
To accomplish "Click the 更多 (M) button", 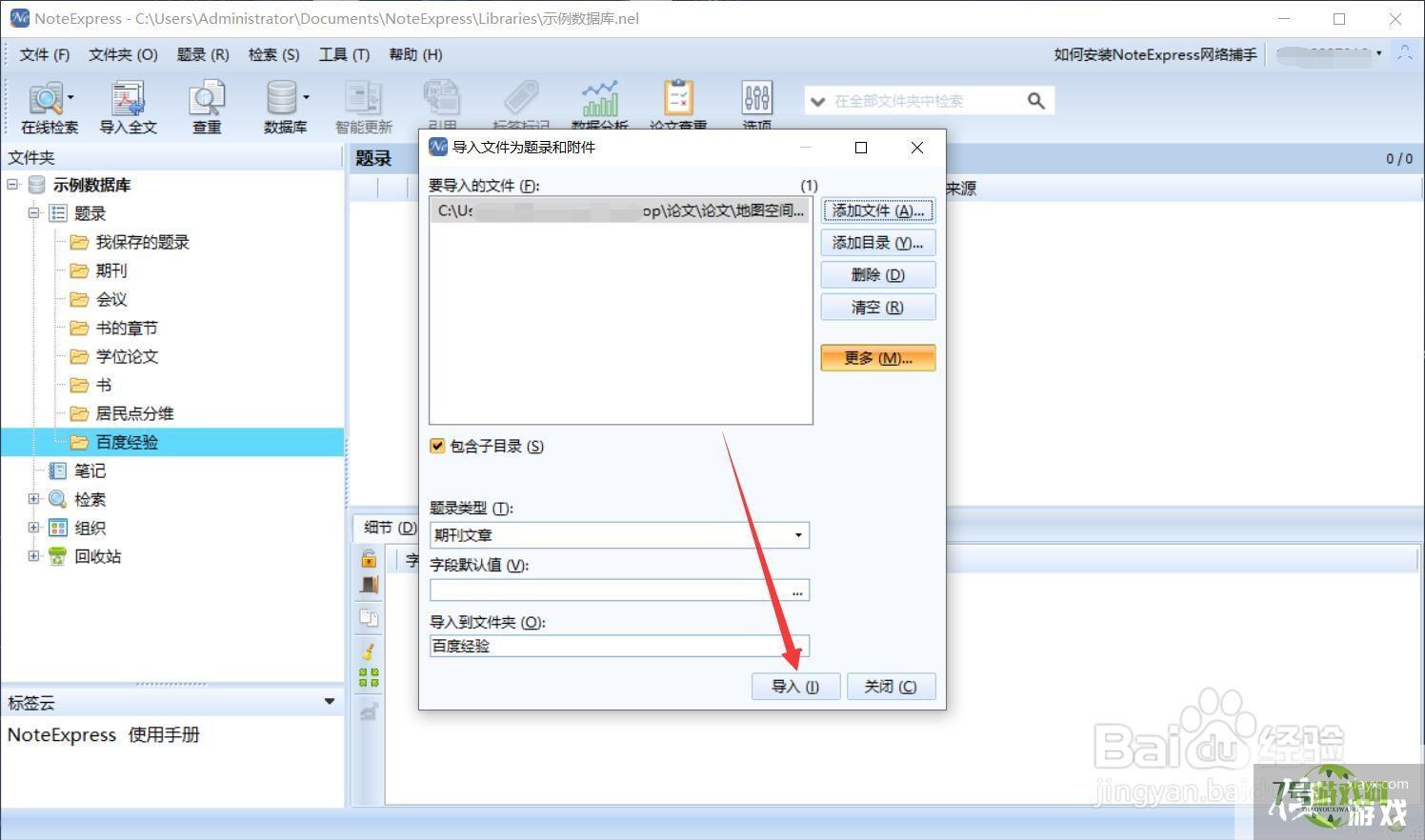I will (878, 358).
